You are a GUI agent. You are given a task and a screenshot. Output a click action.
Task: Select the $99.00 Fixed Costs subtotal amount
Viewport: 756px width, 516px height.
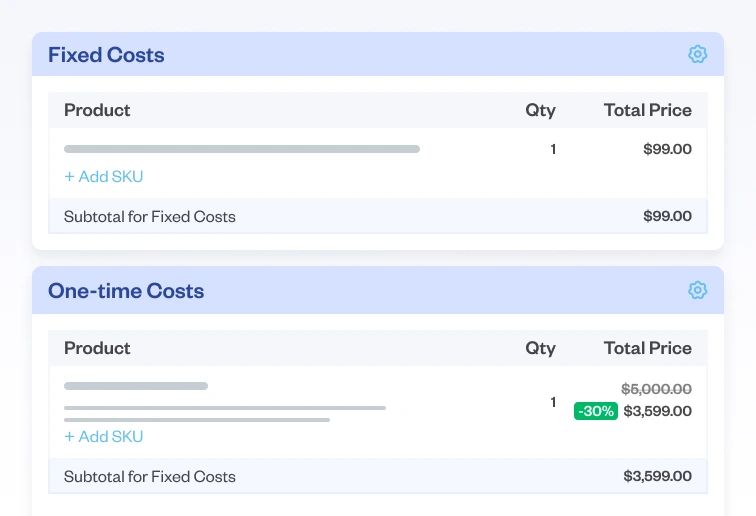click(667, 216)
